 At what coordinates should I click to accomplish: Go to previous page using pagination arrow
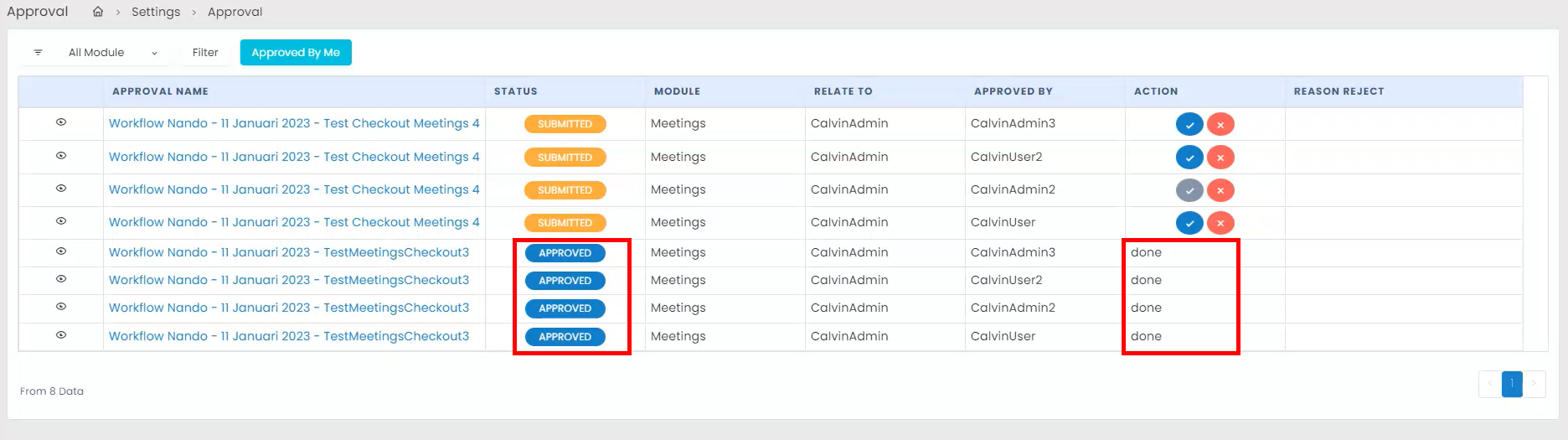1490,384
